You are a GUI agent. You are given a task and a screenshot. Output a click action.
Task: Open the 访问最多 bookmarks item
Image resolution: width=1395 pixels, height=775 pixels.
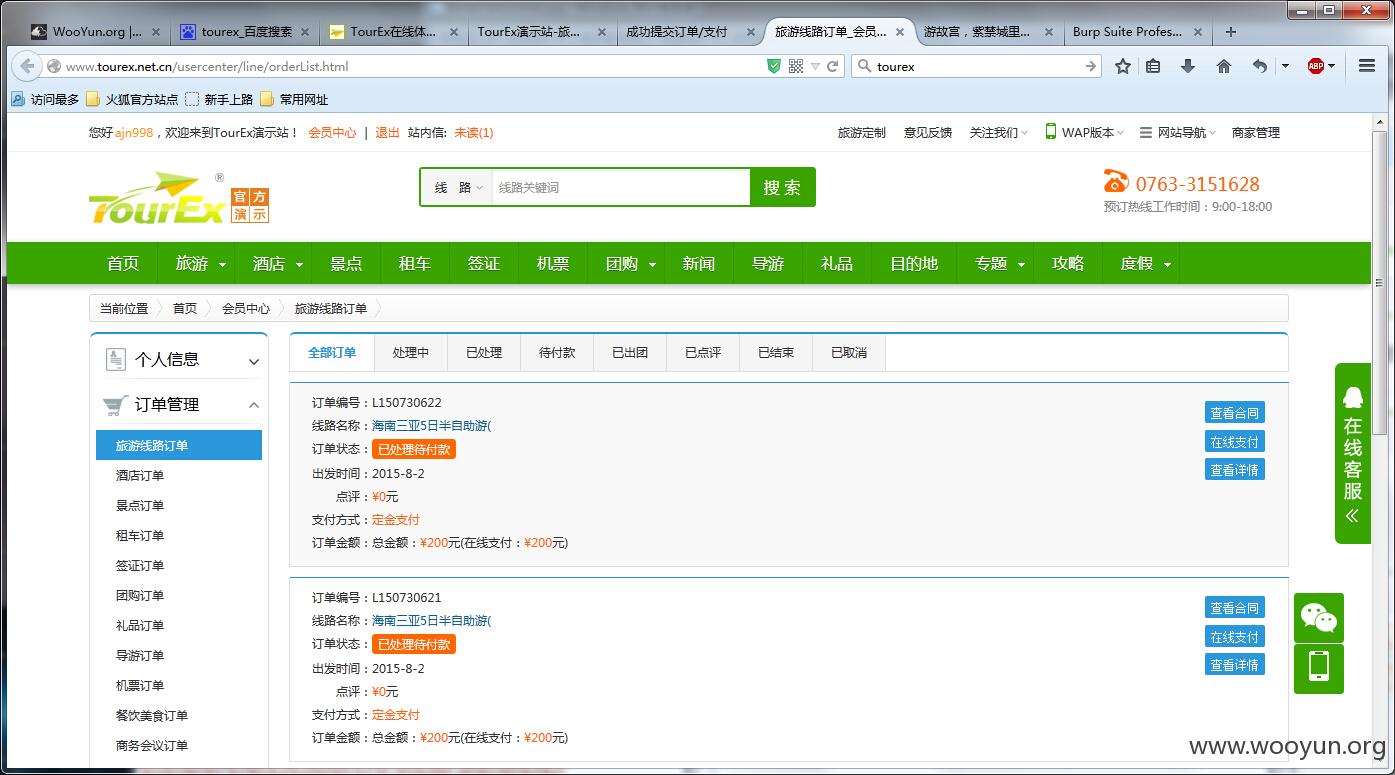tap(45, 99)
